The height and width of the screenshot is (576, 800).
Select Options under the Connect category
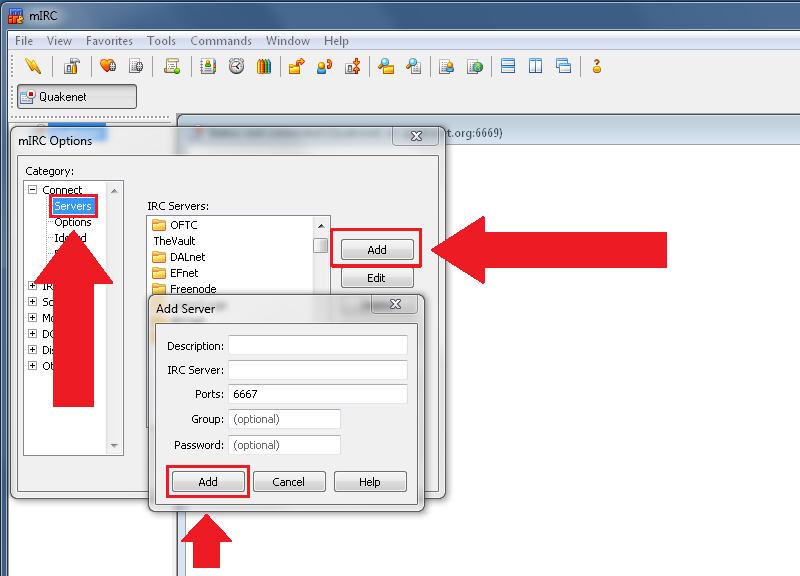[73, 222]
